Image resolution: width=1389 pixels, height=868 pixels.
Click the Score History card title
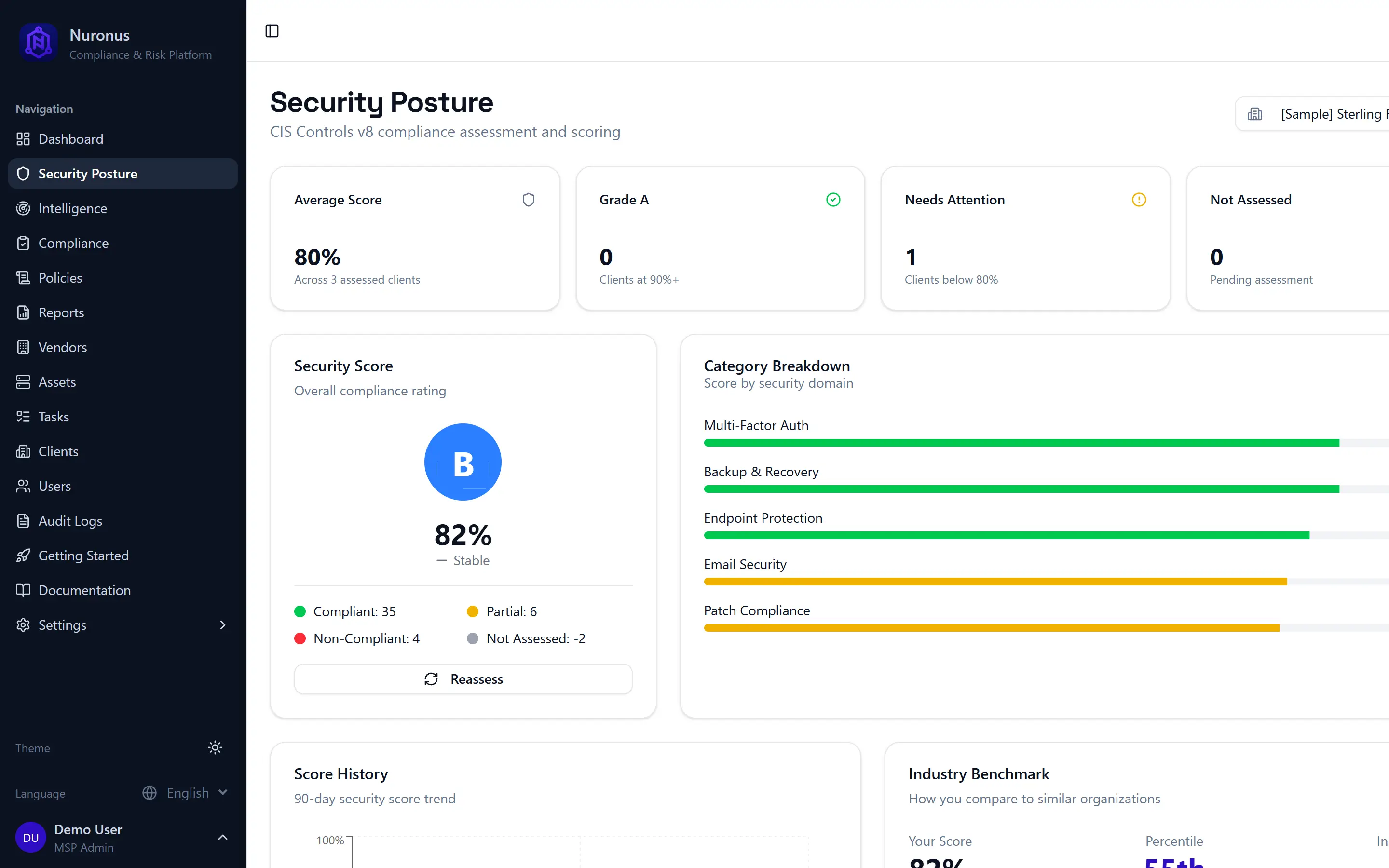click(x=341, y=774)
